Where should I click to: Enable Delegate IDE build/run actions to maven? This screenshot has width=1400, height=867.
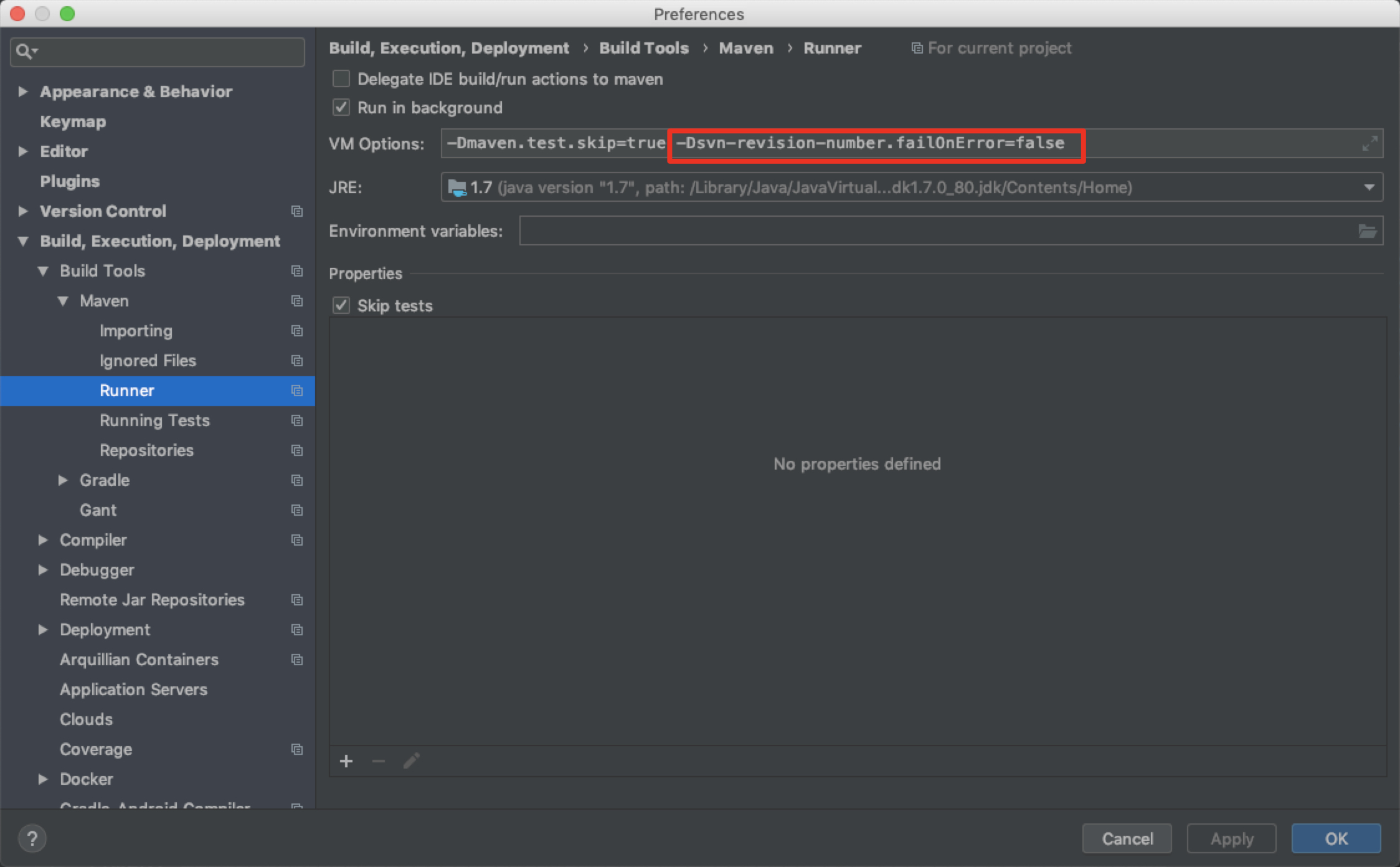point(341,78)
